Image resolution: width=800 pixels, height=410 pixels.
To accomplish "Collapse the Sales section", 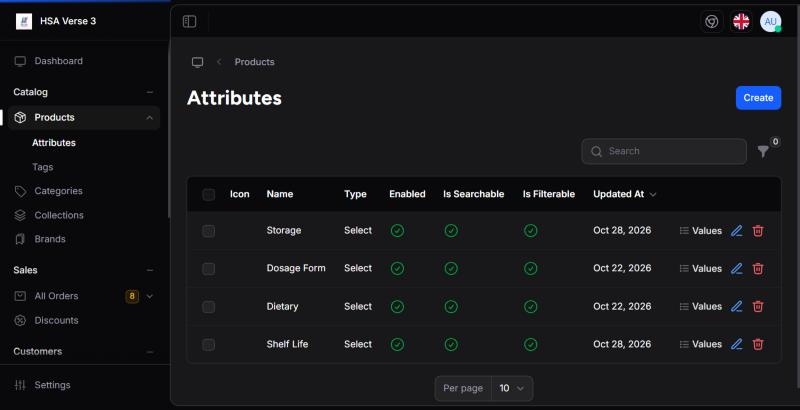I will point(149,270).
